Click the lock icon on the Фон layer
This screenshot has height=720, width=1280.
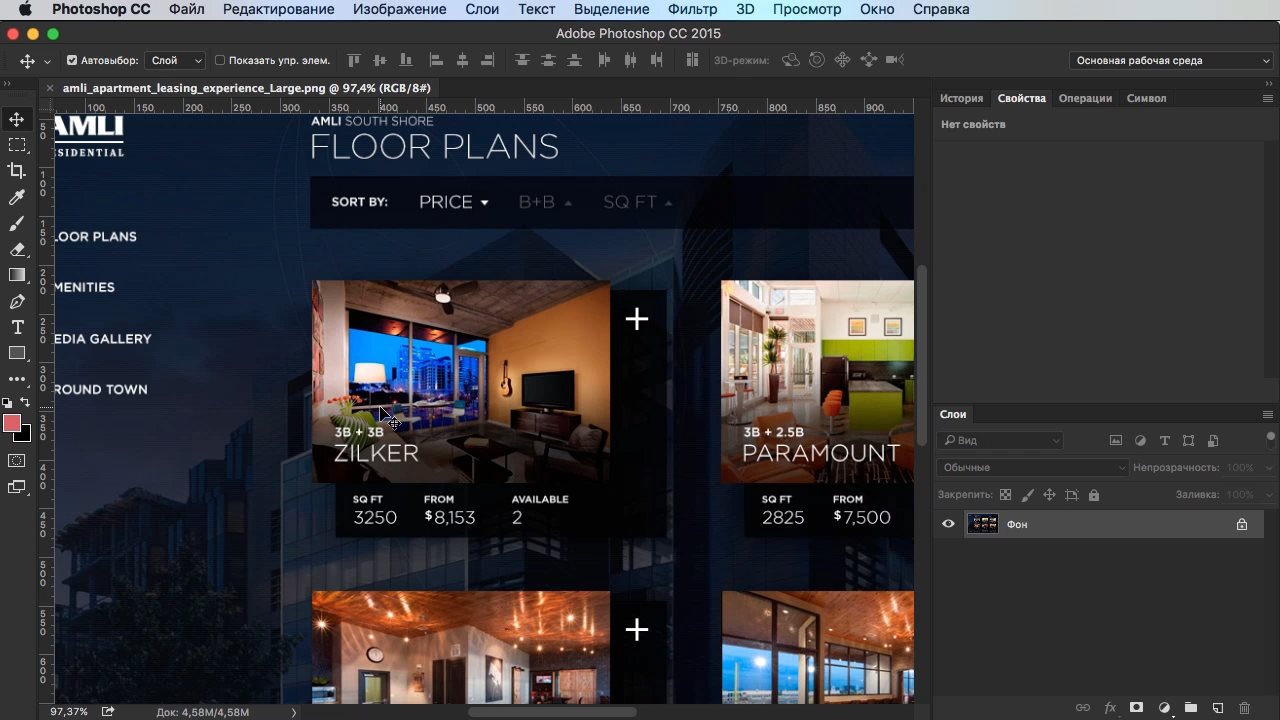pyautogui.click(x=1242, y=524)
